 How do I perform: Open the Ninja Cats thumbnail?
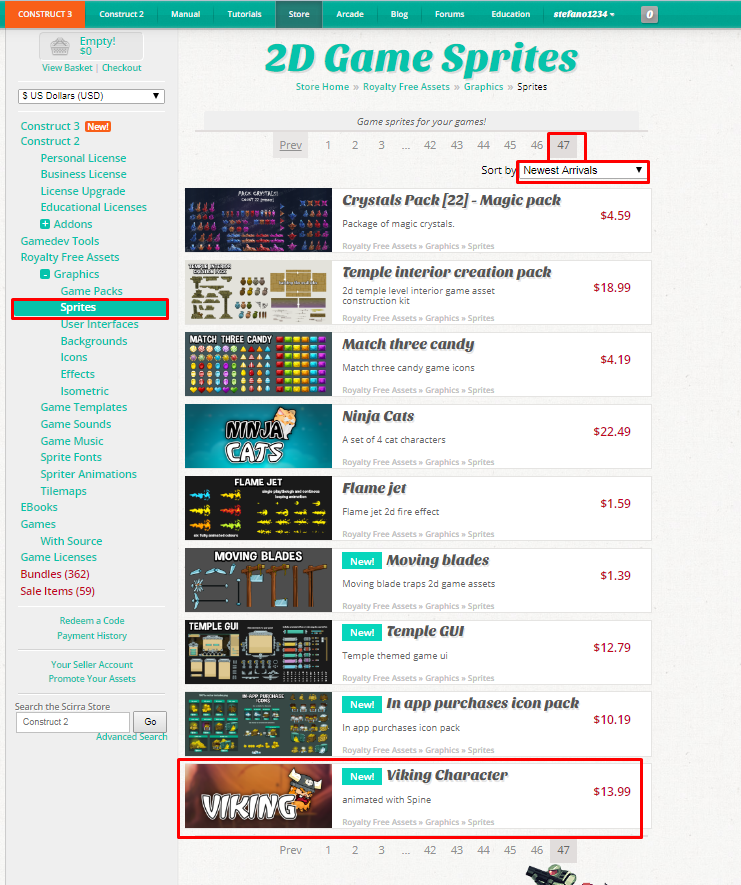tap(258, 436)
